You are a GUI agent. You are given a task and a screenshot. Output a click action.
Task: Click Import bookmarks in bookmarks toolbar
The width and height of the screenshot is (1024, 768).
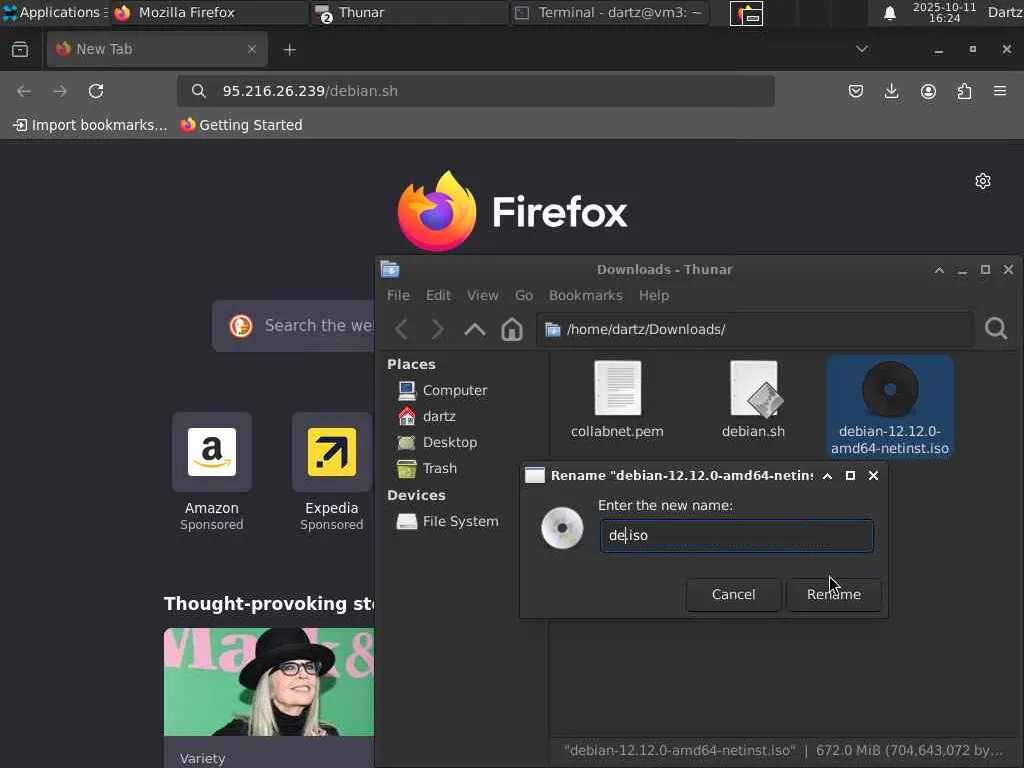(91, 125)
